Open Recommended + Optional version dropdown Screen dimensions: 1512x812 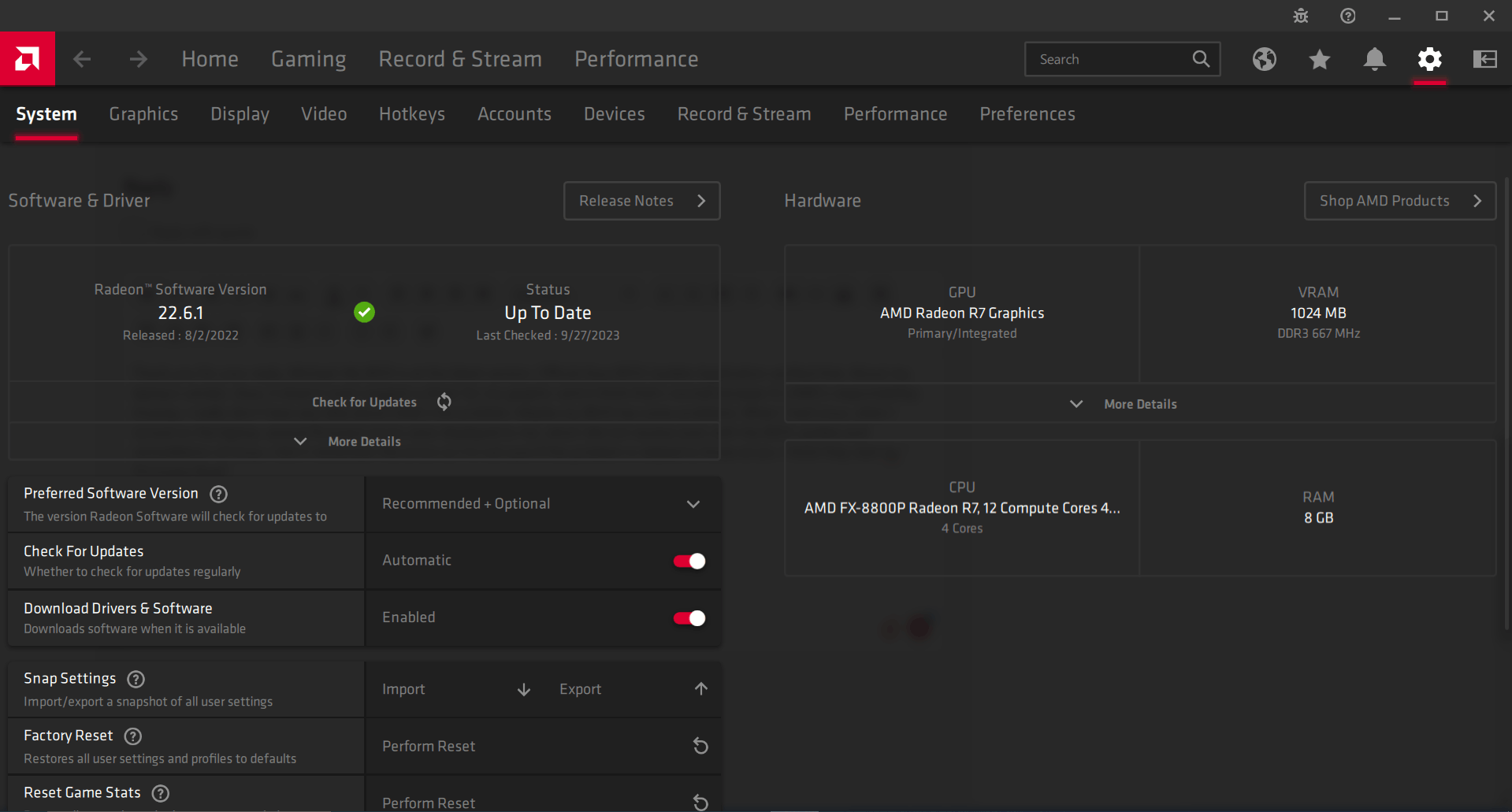pos(543,504)
